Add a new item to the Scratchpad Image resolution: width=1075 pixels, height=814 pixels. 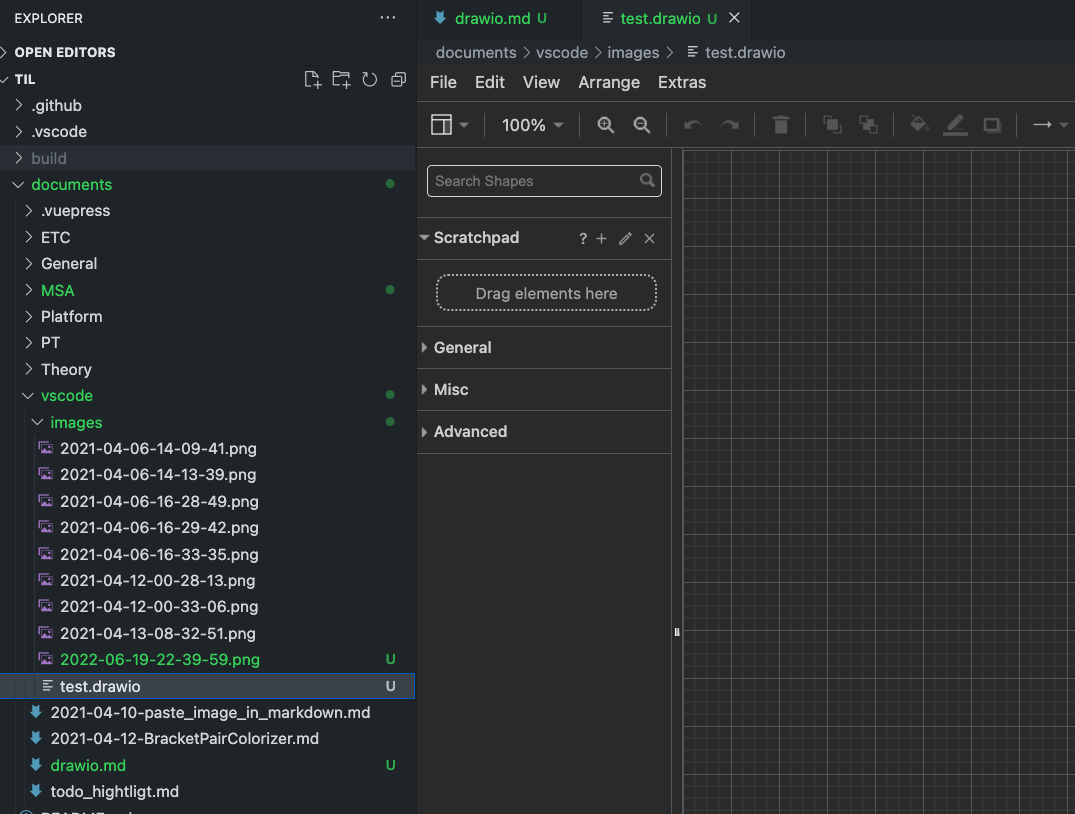pos(601,239)
